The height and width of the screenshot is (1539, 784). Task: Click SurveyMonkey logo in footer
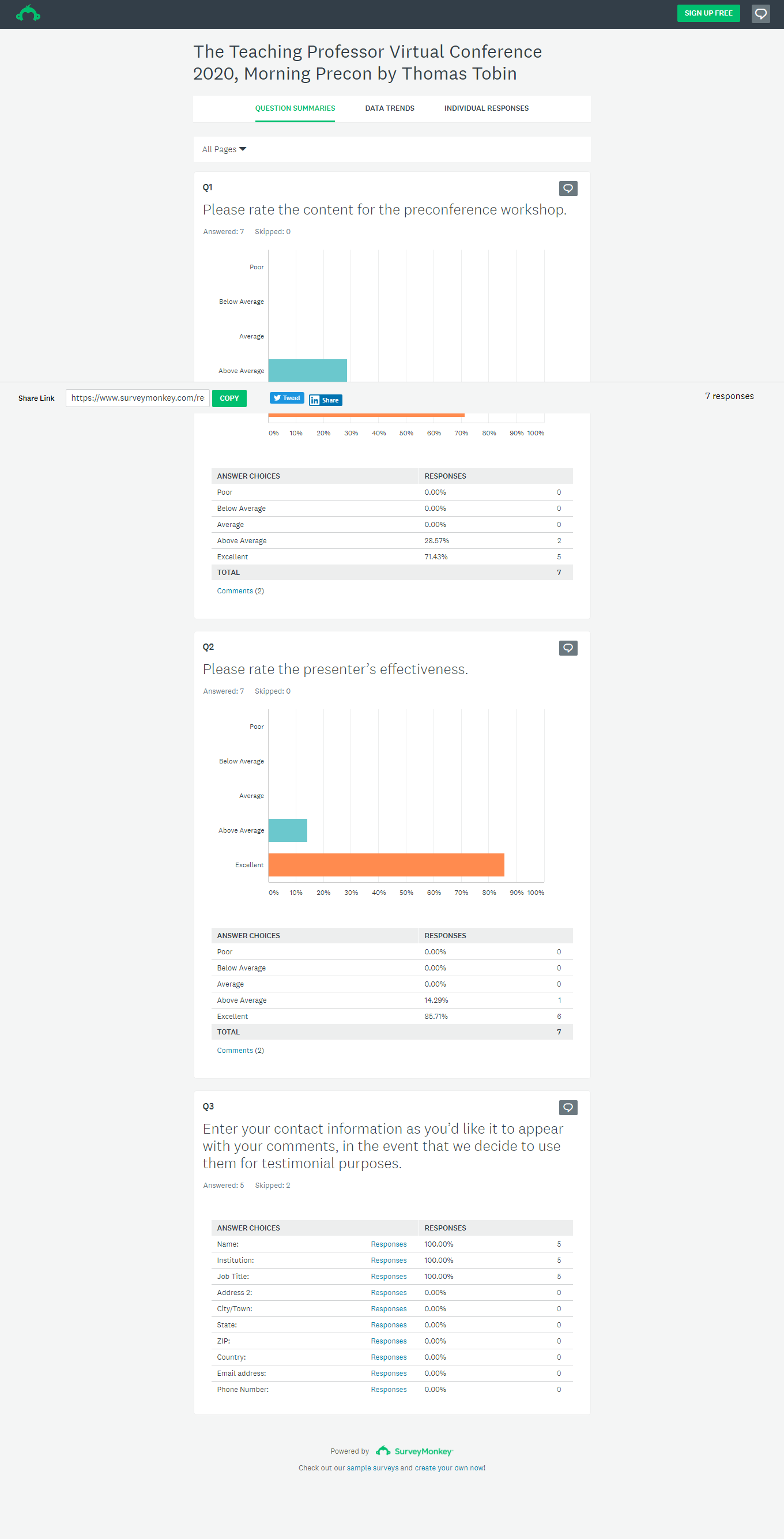(414, 1451)
